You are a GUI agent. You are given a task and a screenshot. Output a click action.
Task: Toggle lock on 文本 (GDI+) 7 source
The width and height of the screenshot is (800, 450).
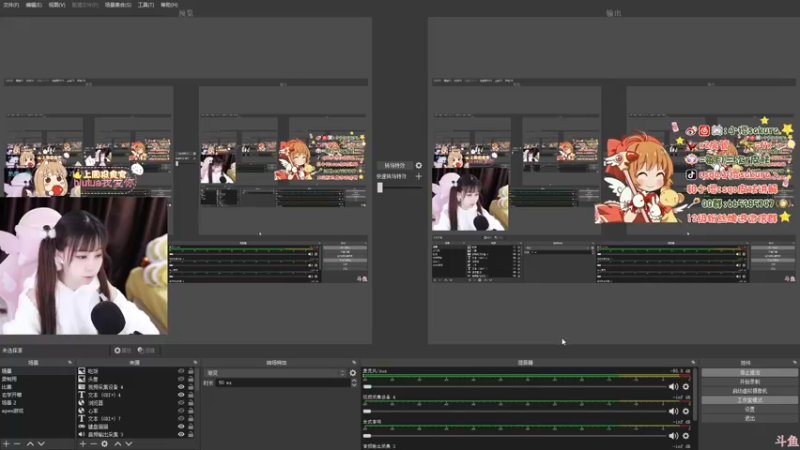click(191, 419)
